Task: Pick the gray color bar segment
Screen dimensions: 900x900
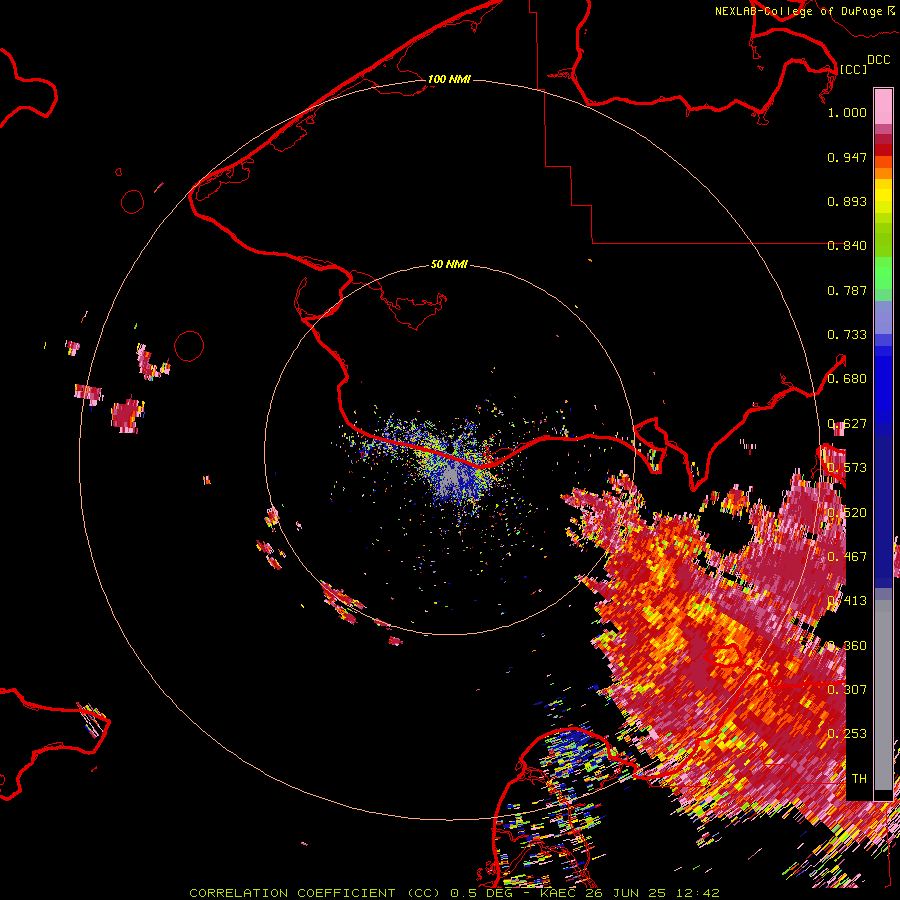Action: click(883, 695)
